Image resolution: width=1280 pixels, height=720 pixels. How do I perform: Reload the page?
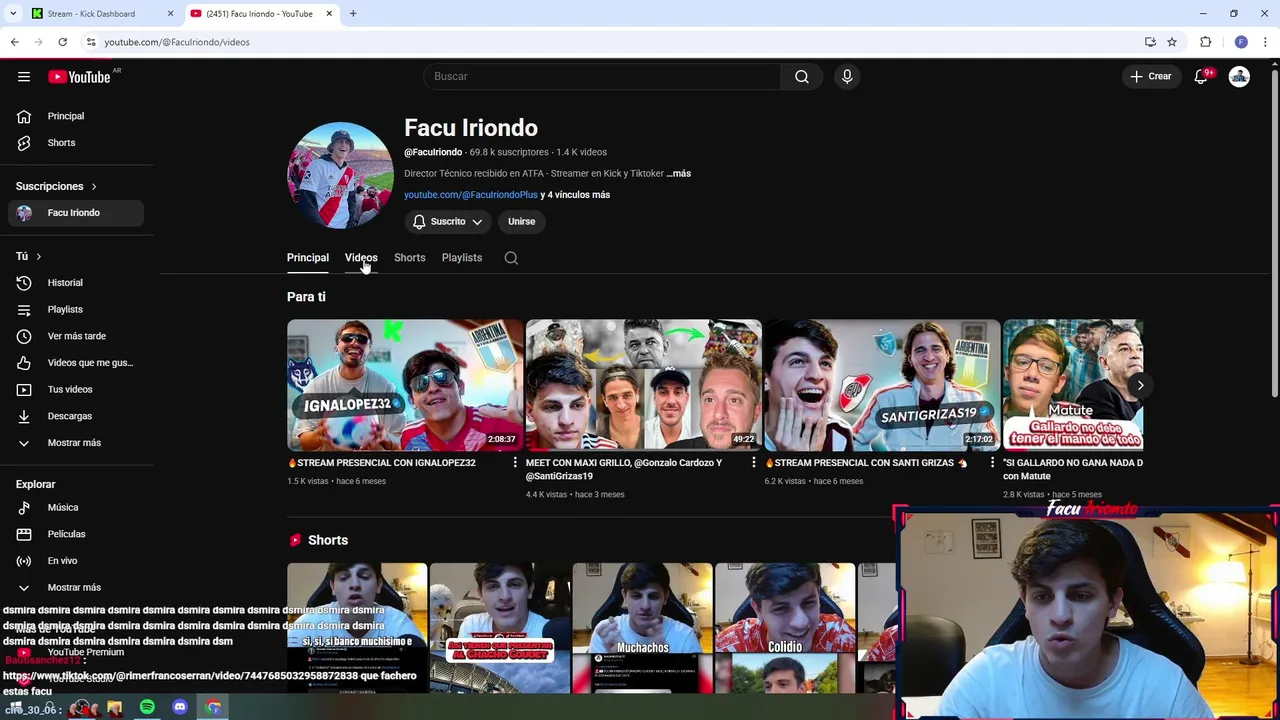tap(62, 42)
